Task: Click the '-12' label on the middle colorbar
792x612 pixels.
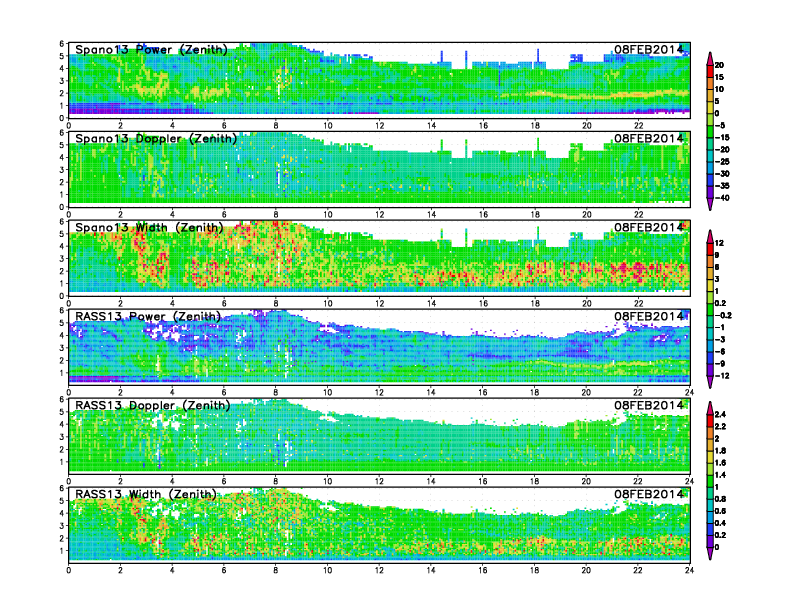Action: coord(722,376)
